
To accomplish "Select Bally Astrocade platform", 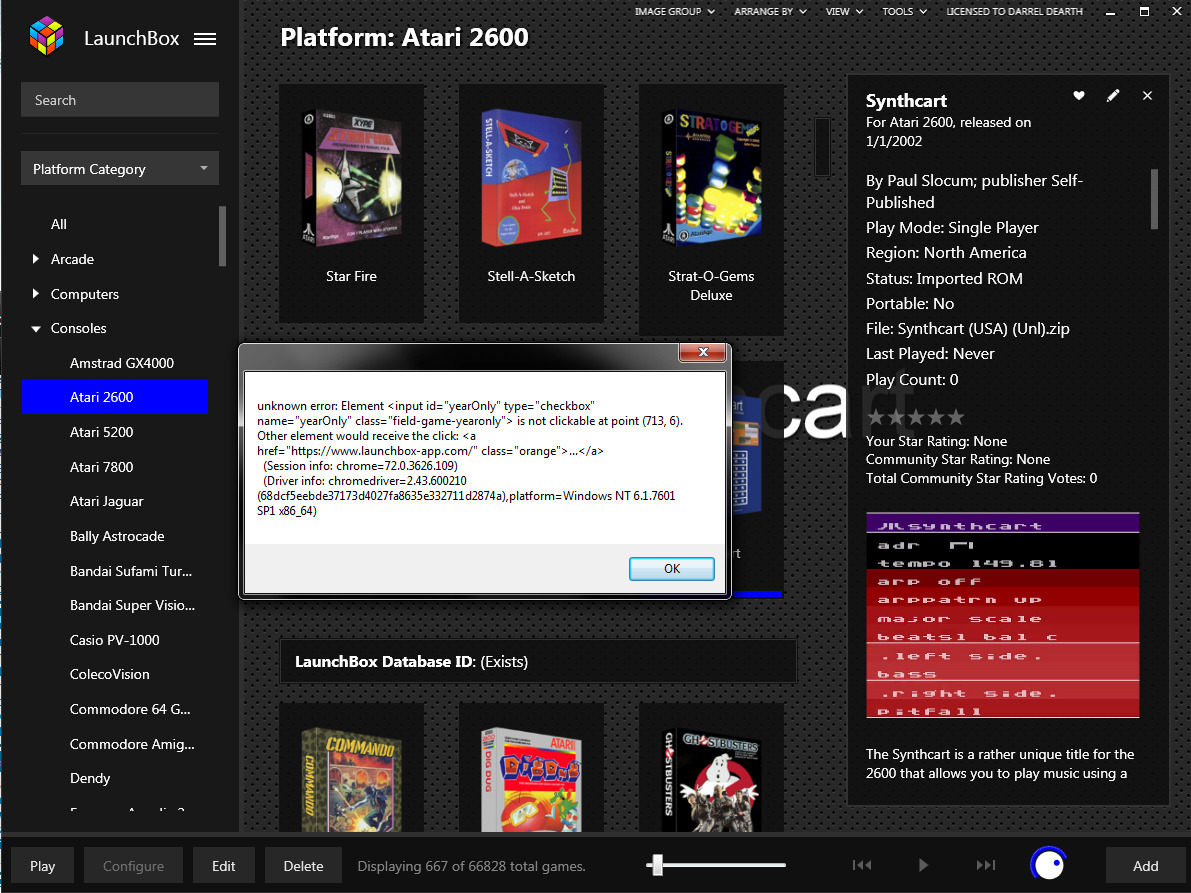I will coord(117,536).
